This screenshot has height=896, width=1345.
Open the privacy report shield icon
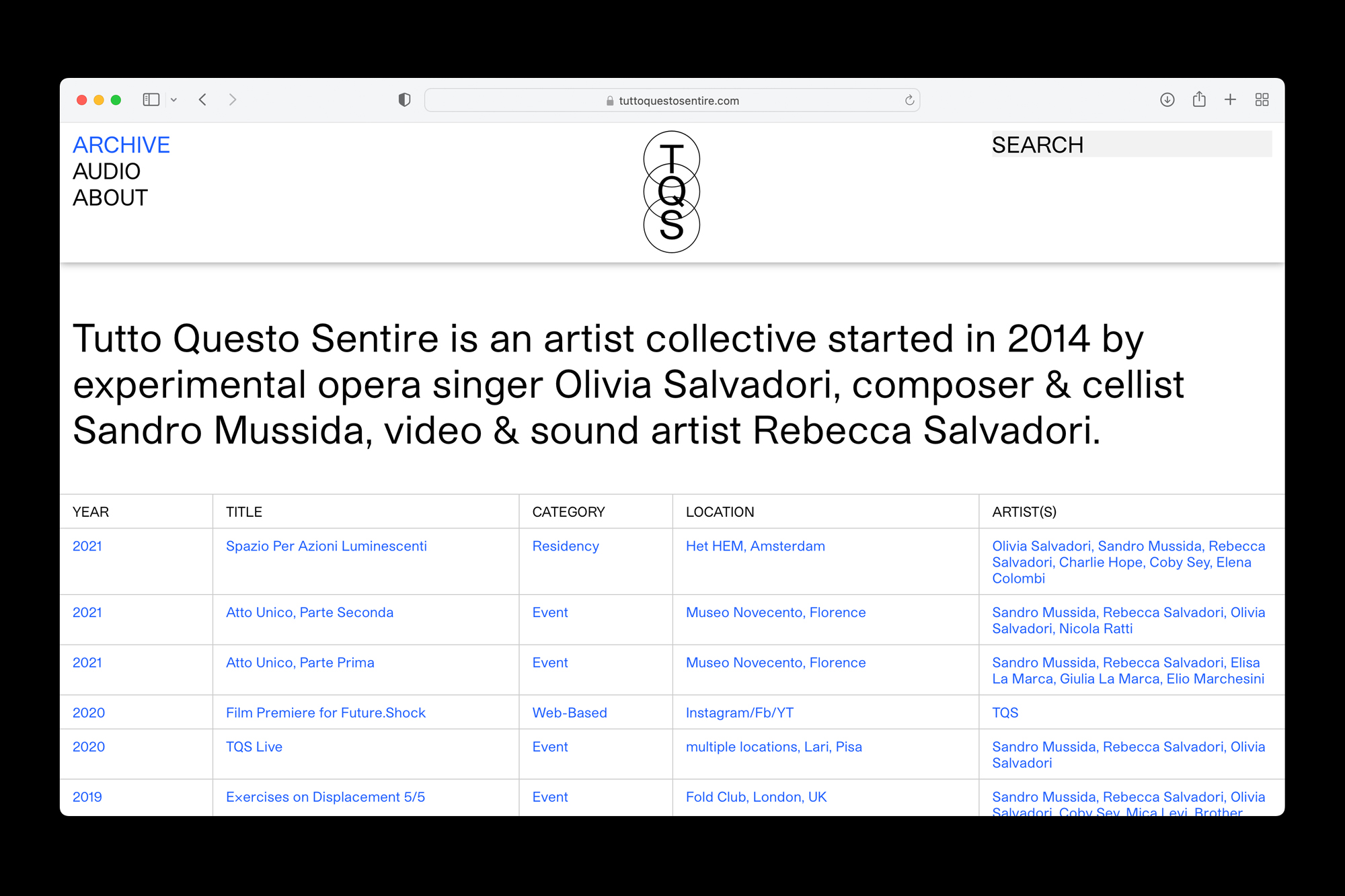pos(404,99)
